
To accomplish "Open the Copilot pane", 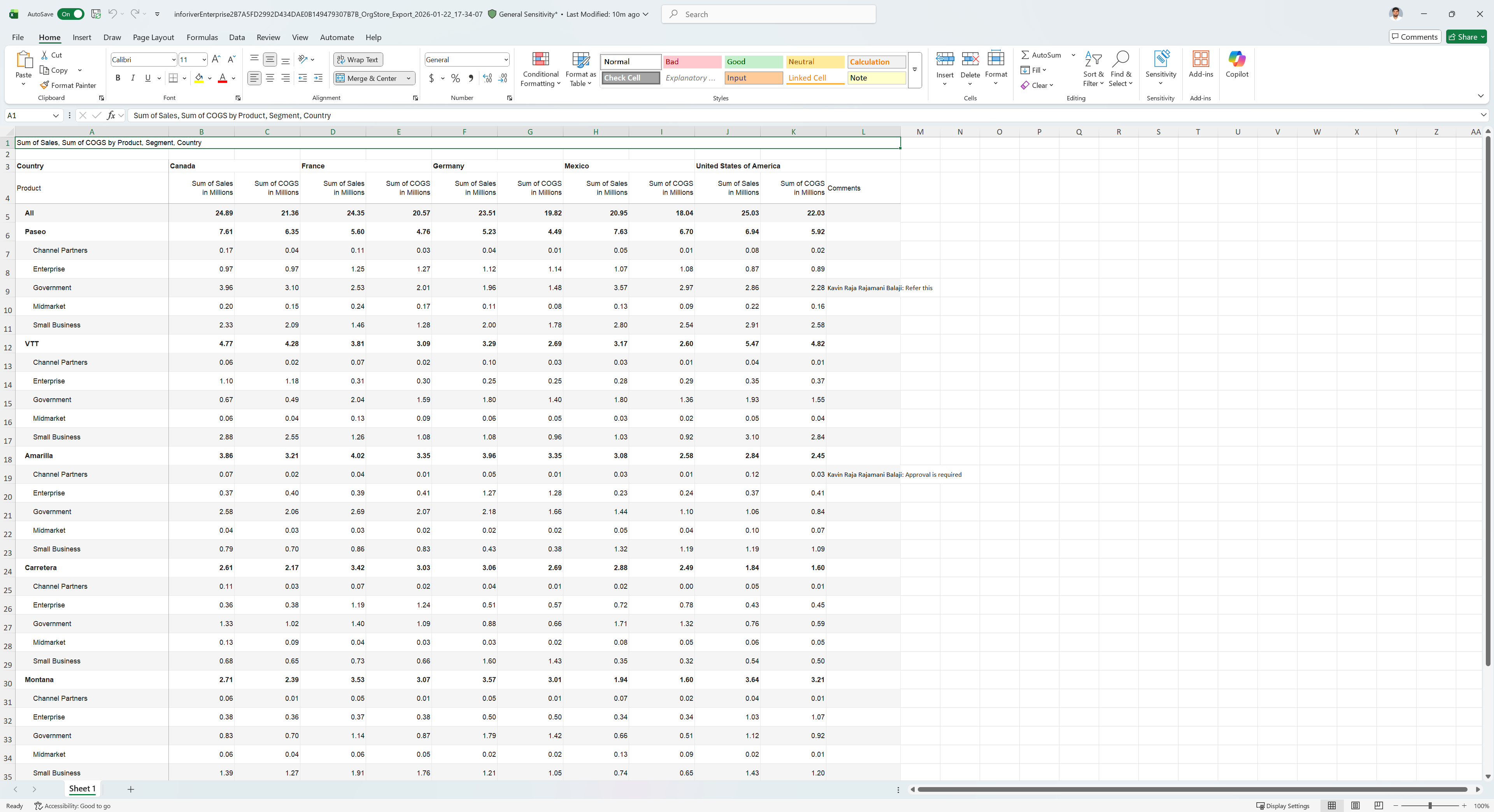I will tap(1236, 64).
